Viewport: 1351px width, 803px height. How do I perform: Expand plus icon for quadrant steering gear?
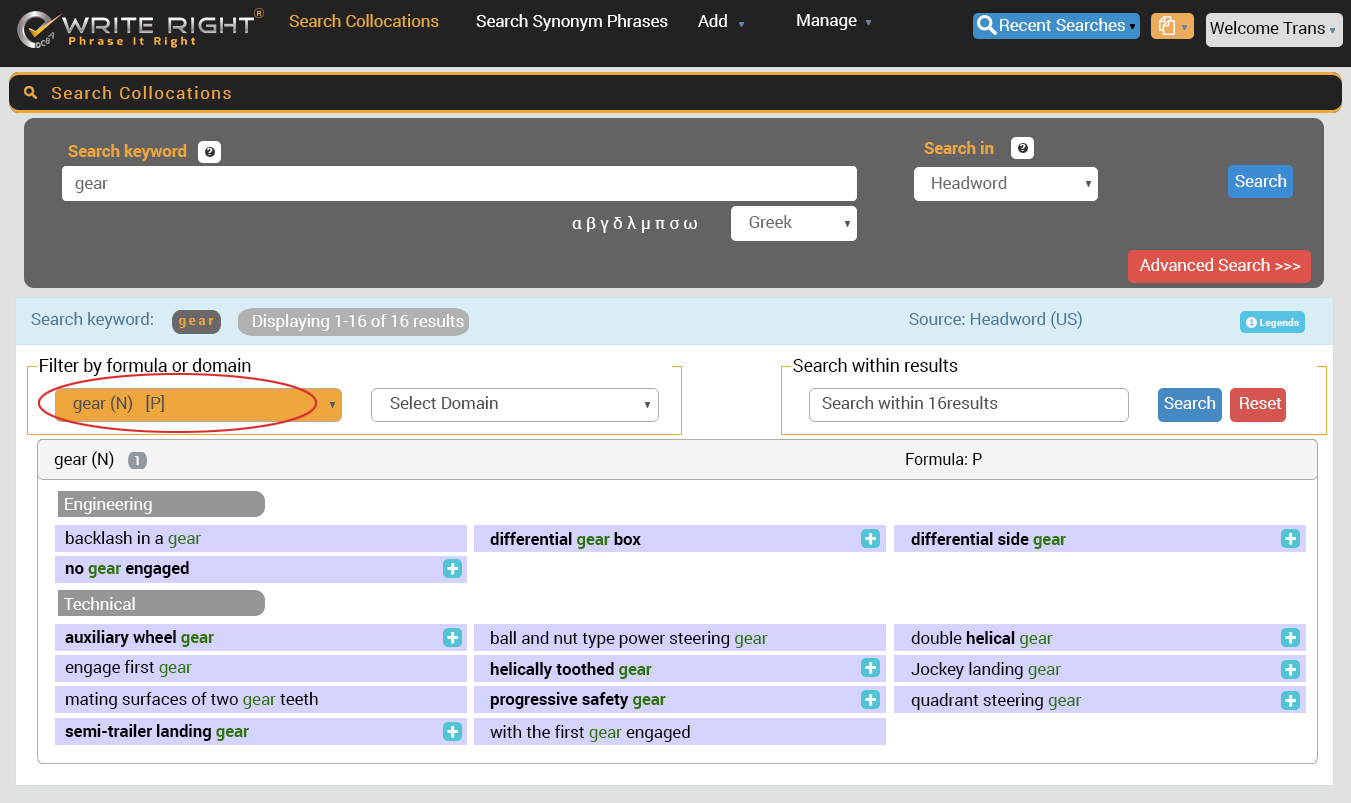click(x=1290, y=701)
